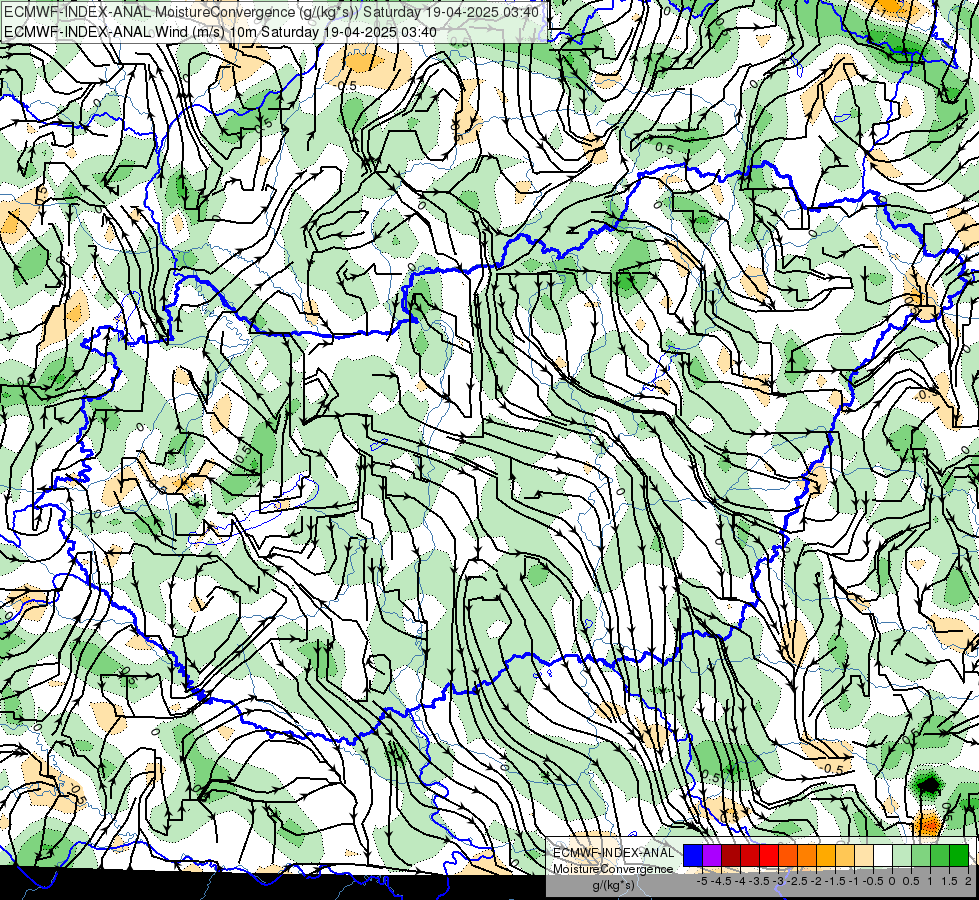Select the -1 tick label on the legend
Screen dimensions: 979x900
tap(854, 881)
